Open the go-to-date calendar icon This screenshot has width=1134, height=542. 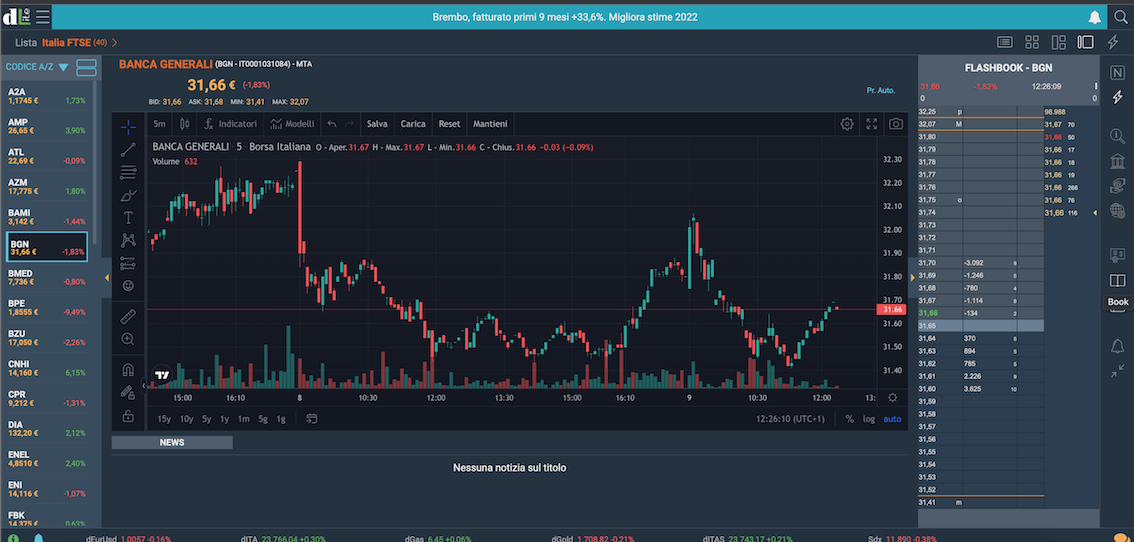pos(312,418)
